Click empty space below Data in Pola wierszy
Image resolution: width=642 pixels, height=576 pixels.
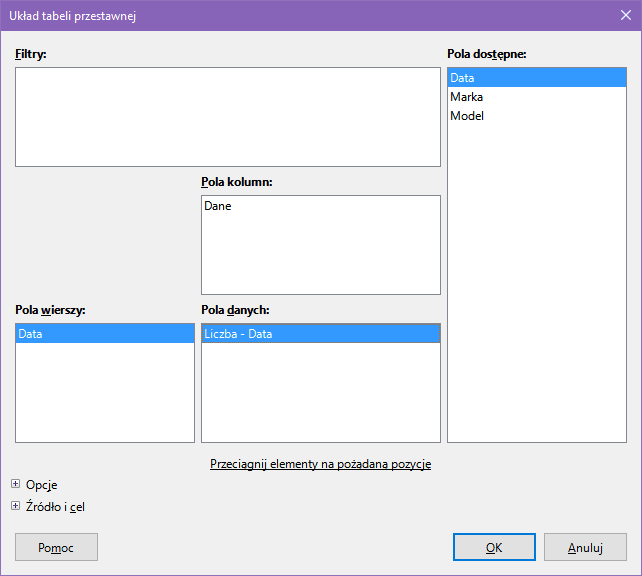point(105,395)
